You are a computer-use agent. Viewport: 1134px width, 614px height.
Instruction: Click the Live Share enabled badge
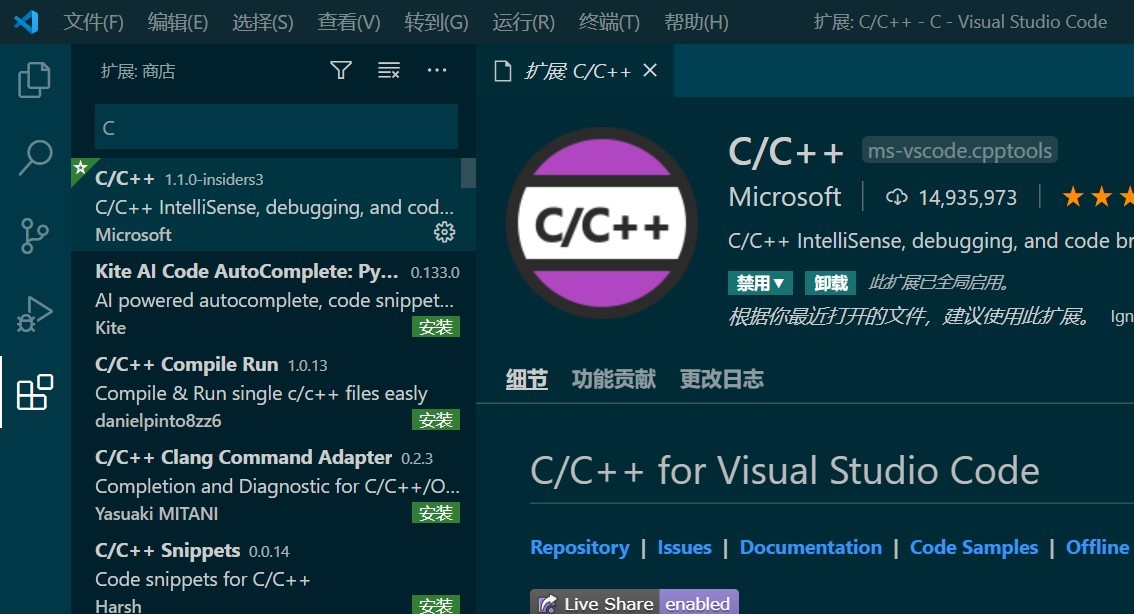pos(634,603)
